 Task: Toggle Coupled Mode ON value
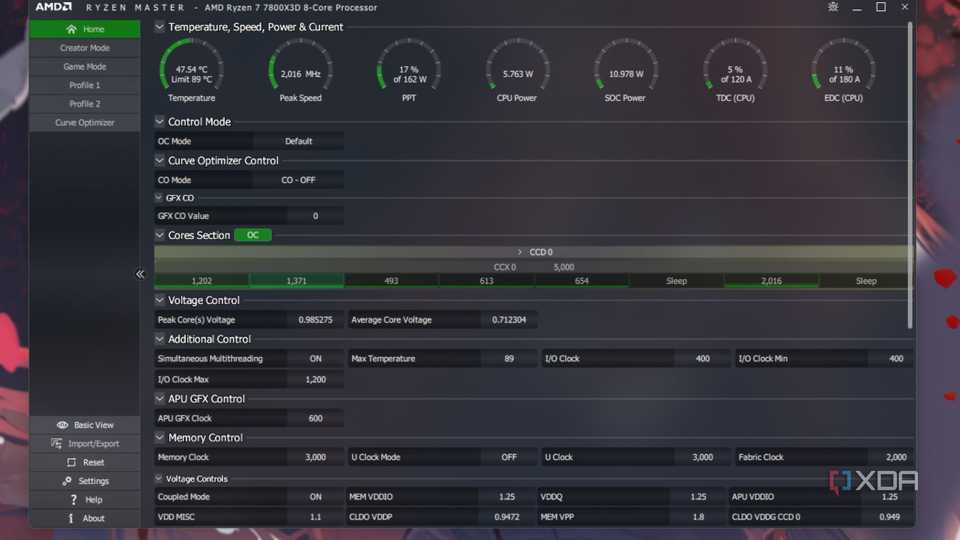(315, 496)
